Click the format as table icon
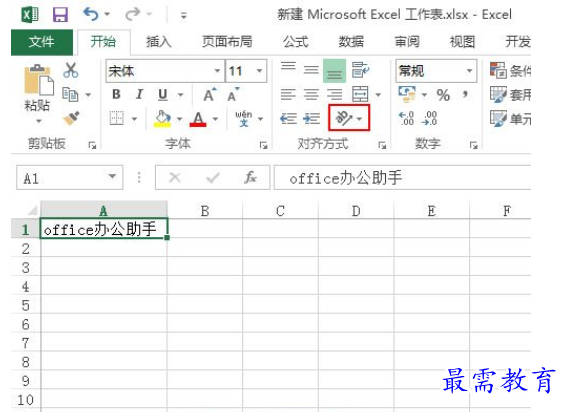Image resolution: width=564 pixels, height=412 pixels. (498, 94)
